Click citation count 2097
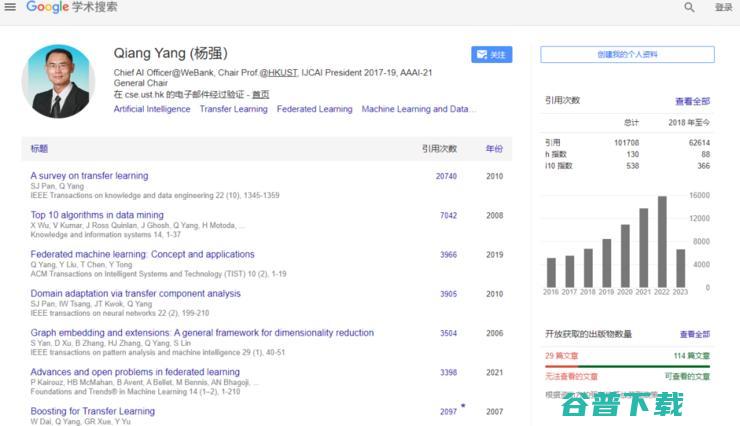 tap(448, 411)
